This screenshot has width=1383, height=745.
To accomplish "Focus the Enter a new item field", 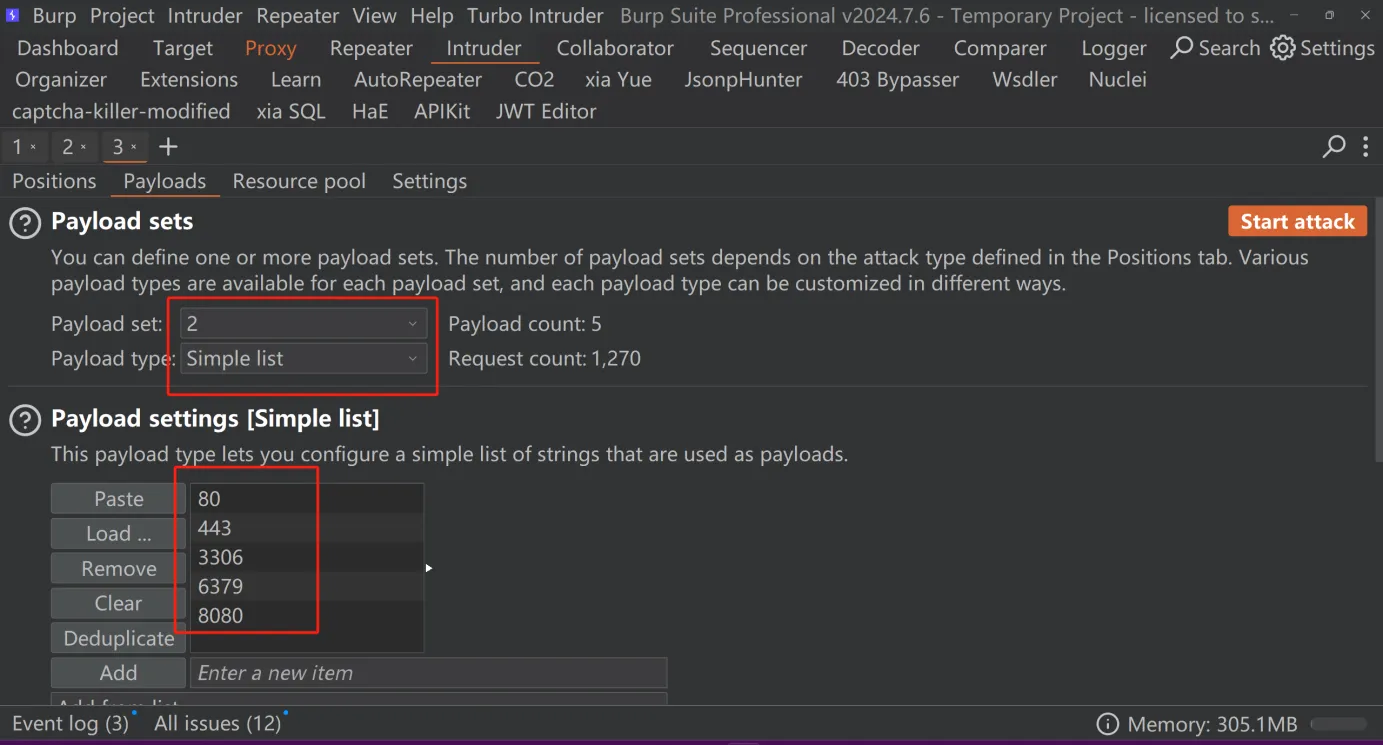I will click(428, 673).
